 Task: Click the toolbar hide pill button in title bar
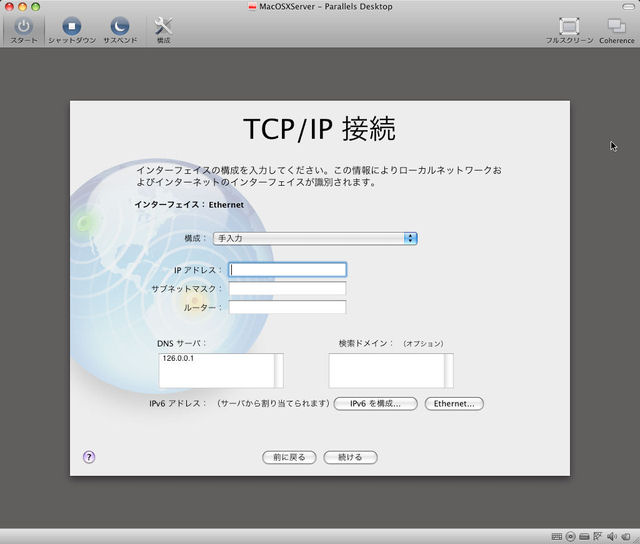629,7
